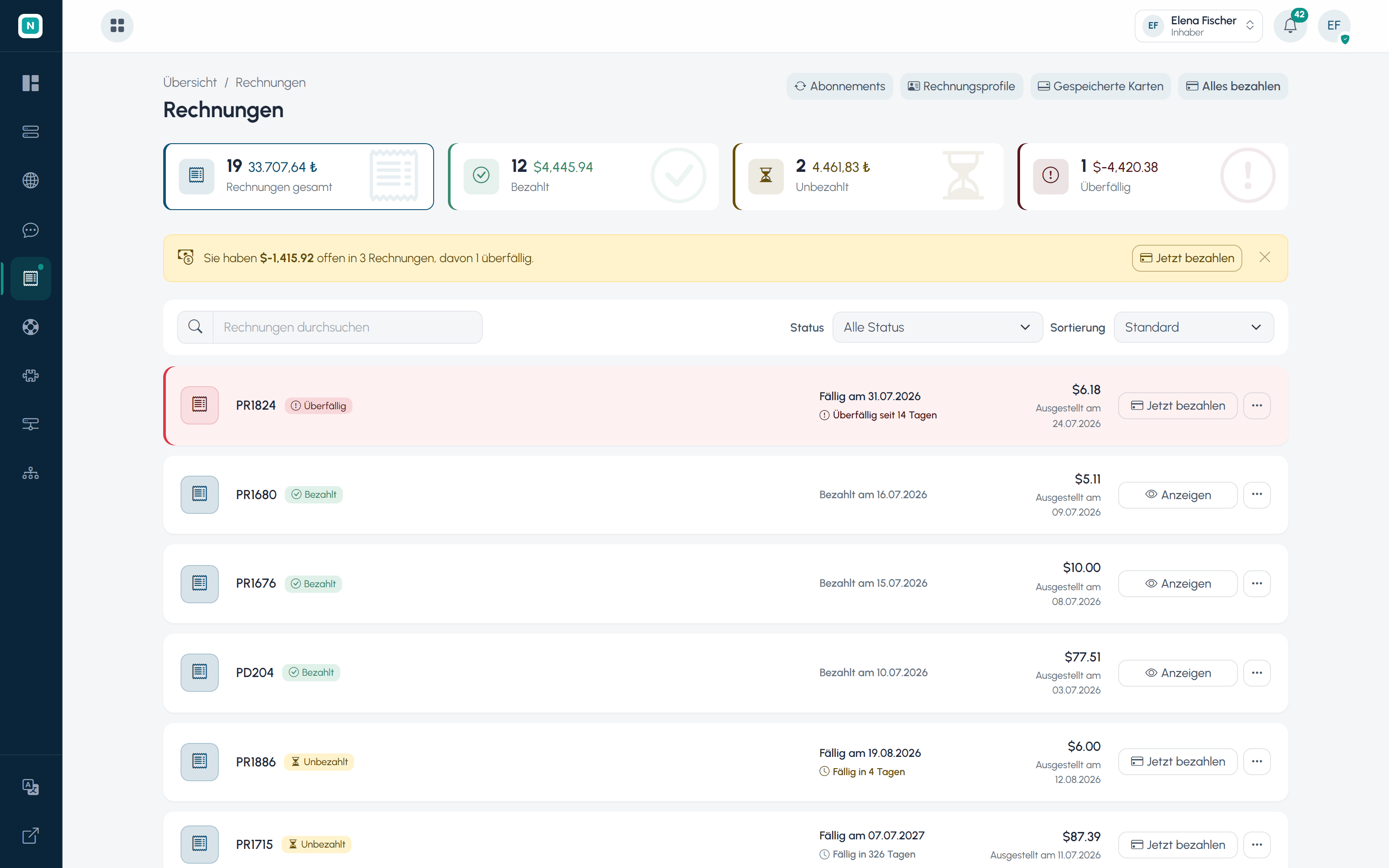Expand the Elena Fischer account switcher

coord(1198,26)
